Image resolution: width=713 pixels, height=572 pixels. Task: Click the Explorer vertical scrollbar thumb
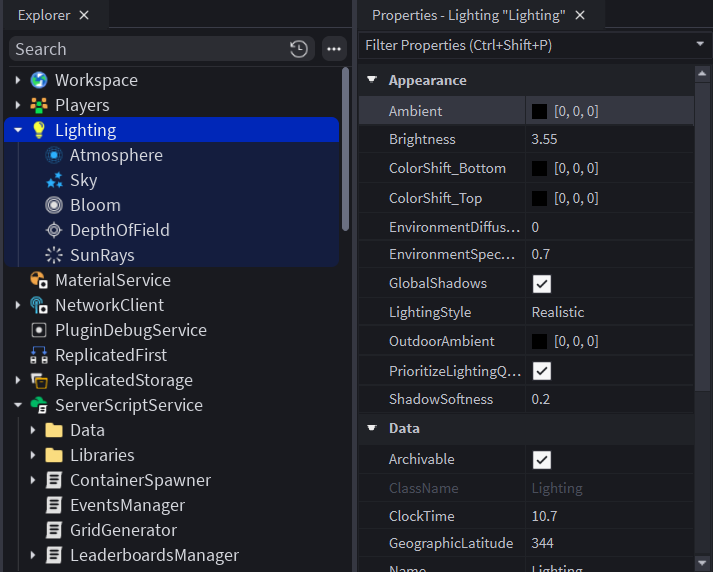pos(346,149)
